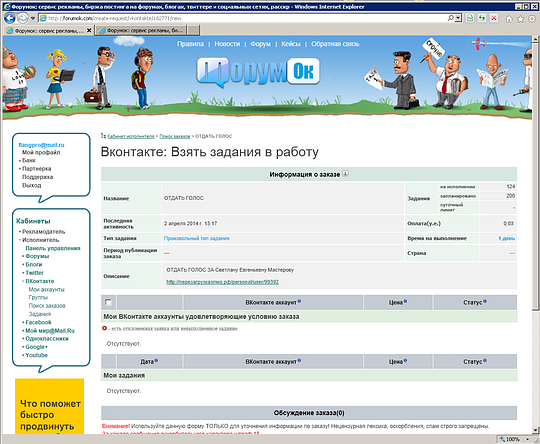This screenshot has width=540, height=444.
Task: Click the vertical page scrollbar thumb
Action: click(x=536, y=176)
